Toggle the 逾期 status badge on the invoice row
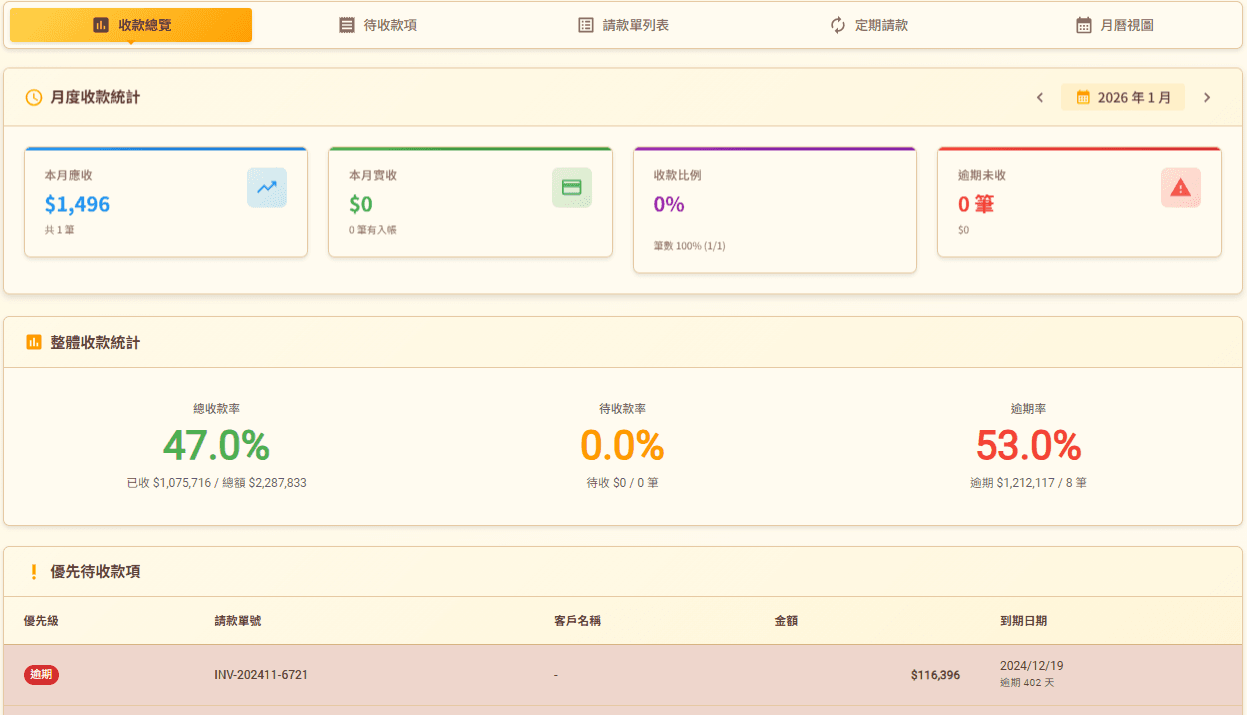Viewport: 1247px width, 715px height. click(41, 674)
